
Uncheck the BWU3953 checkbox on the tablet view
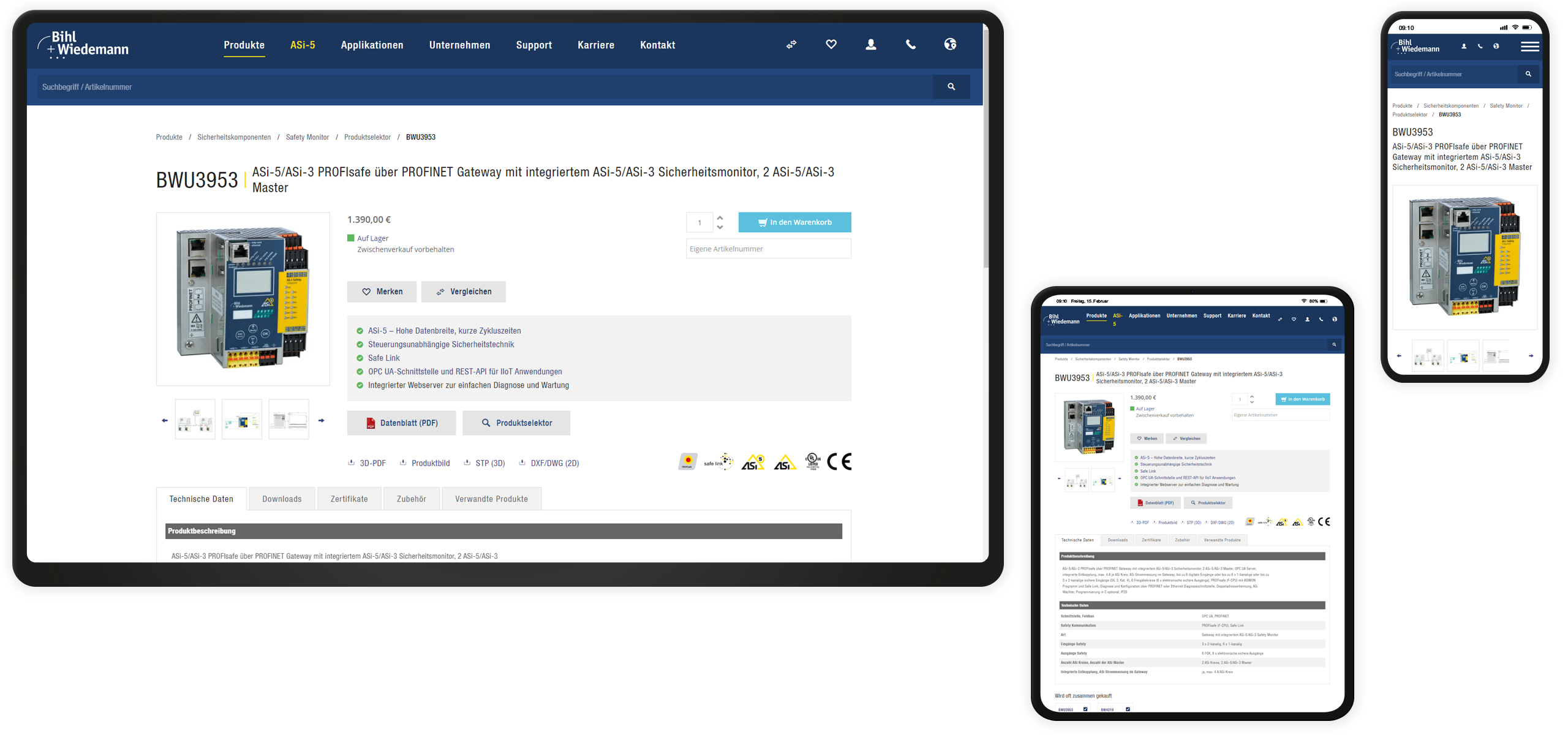pos(1085,709)
